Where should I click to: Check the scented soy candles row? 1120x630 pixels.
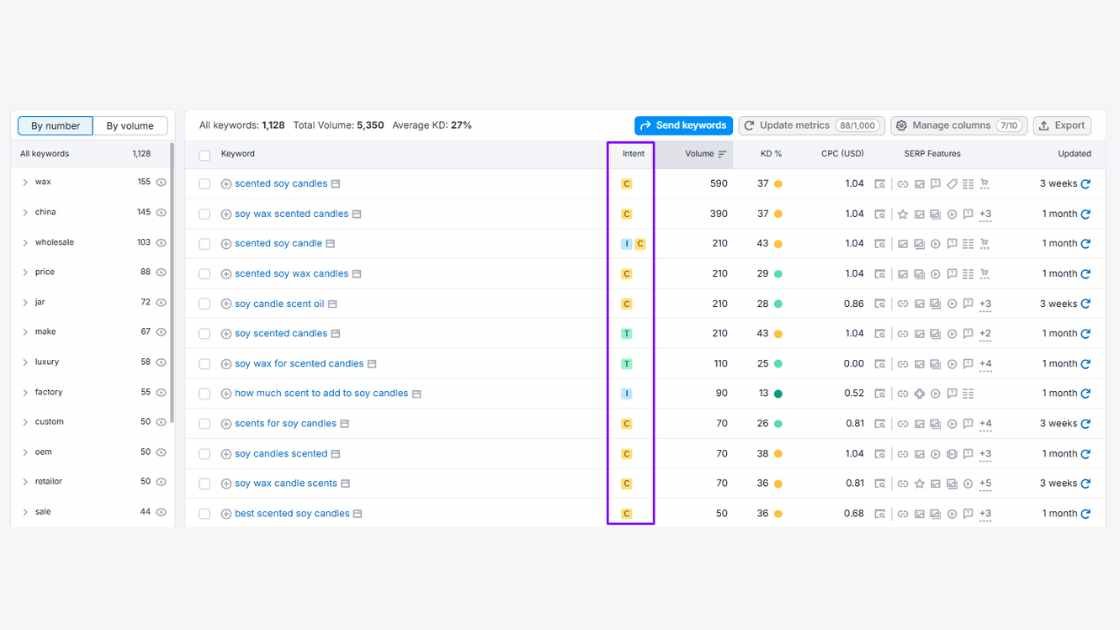coord(205,184)
